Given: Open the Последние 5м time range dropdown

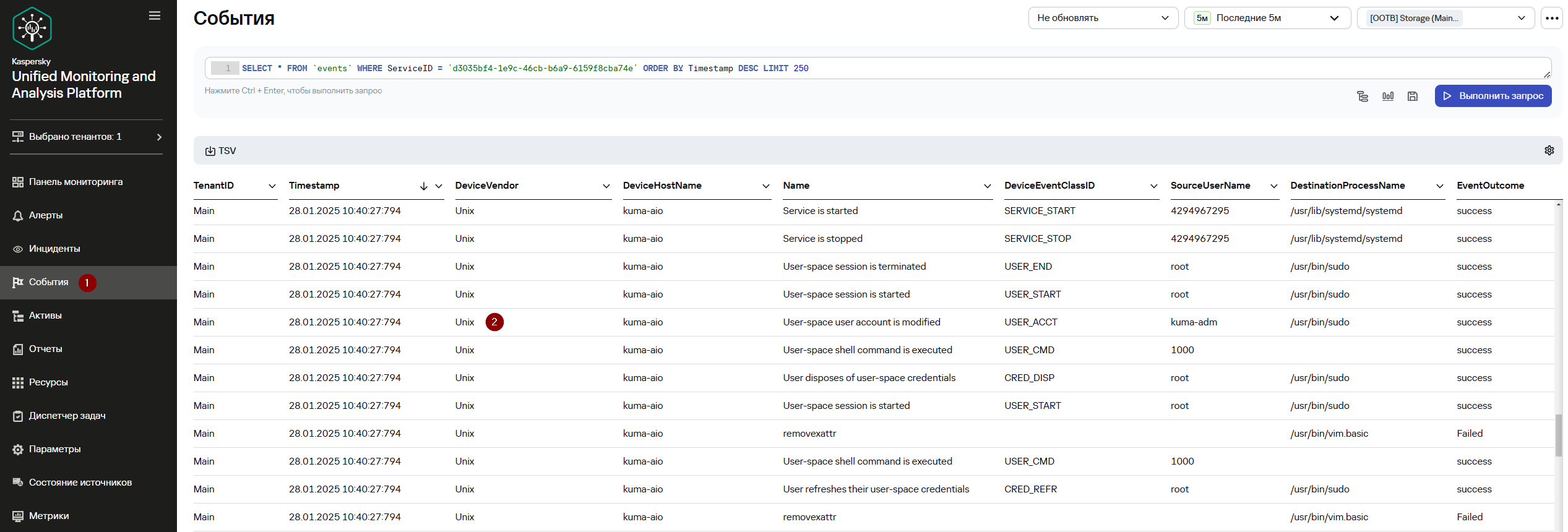Looking at the screenshot, I should pos(1267,18).
